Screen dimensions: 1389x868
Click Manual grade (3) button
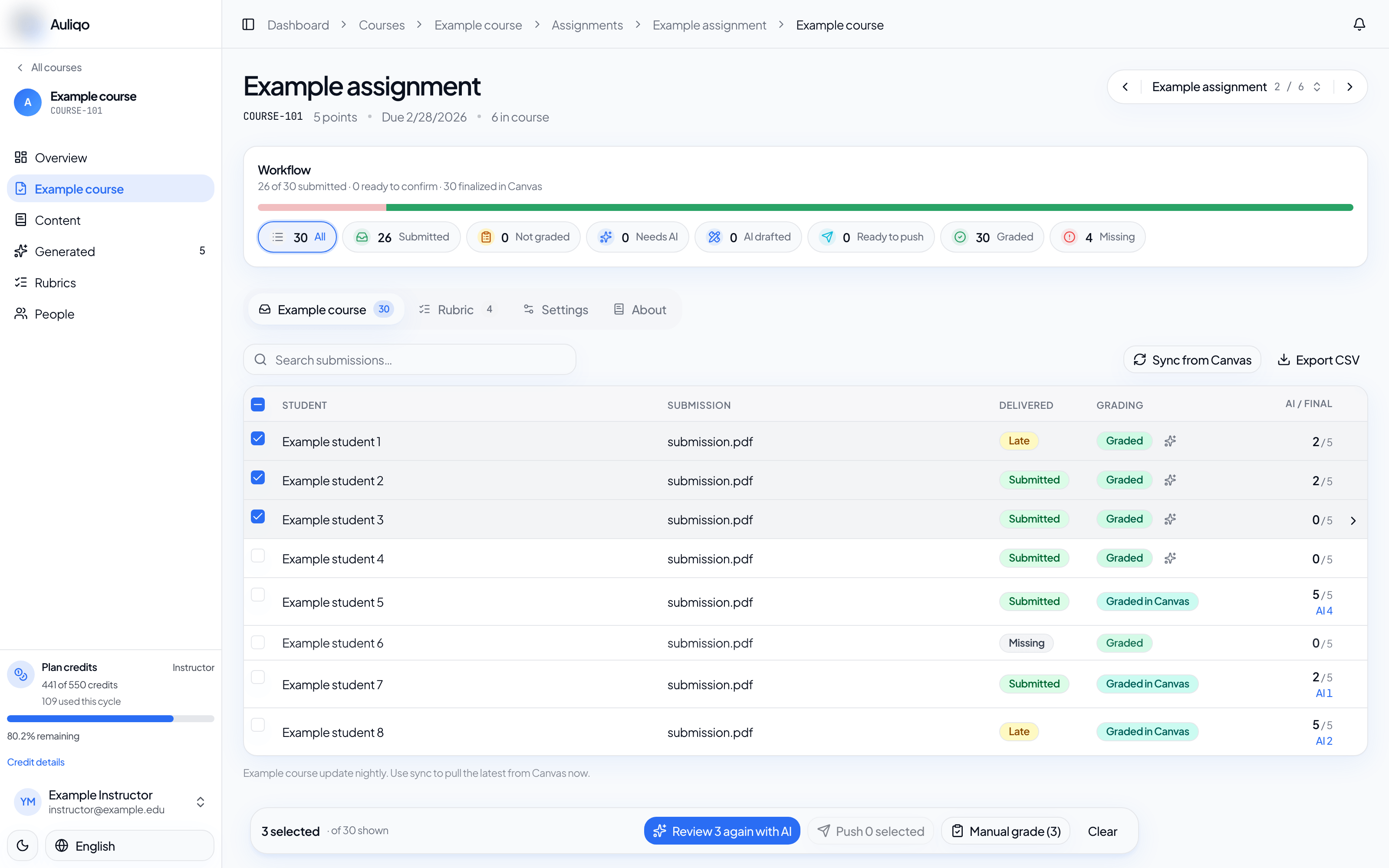point(1006,831)
